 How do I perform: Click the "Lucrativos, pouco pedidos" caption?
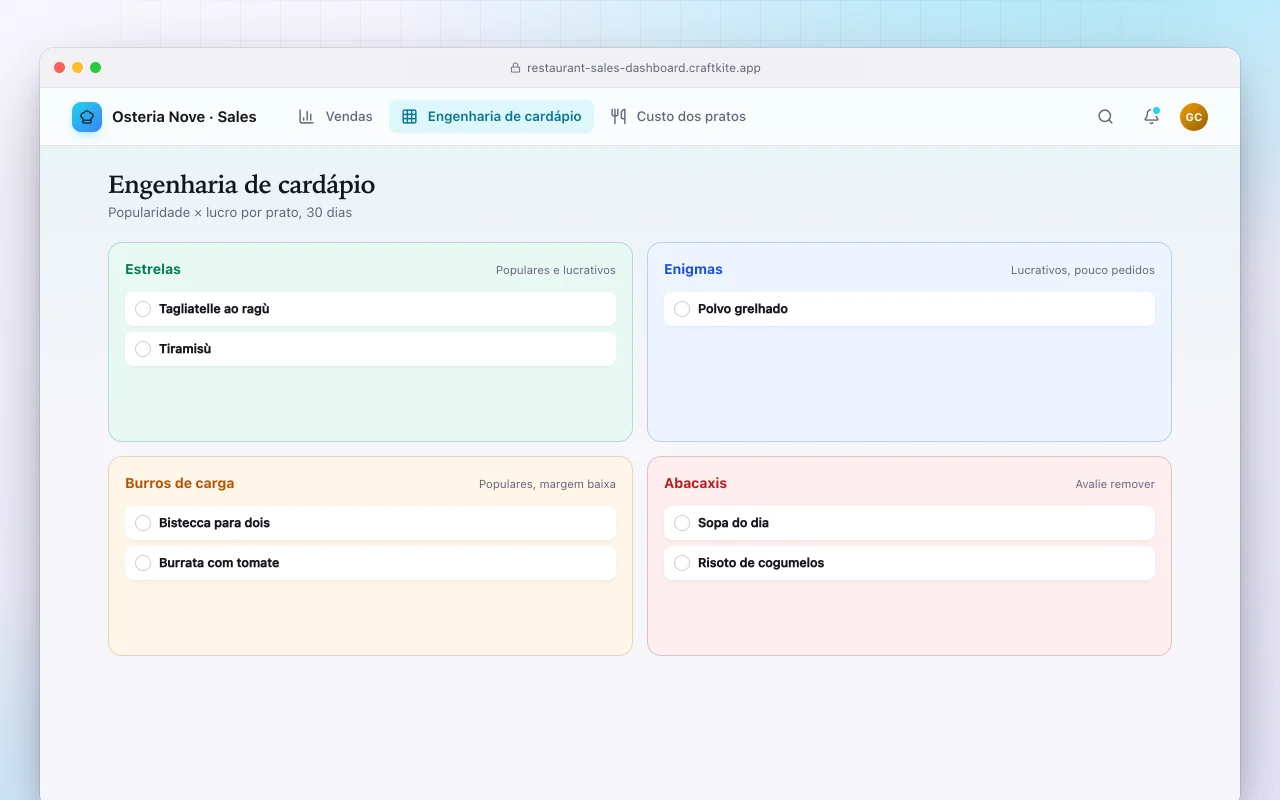(1083, 270)
